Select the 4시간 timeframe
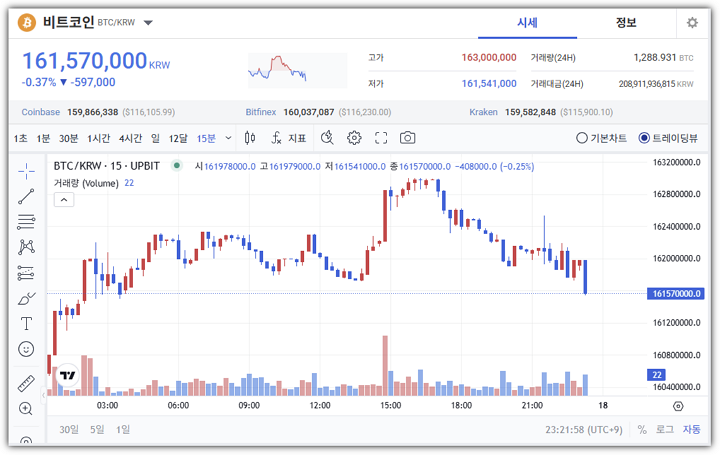Screen dimensions: 720x455 tap(130, 138)
